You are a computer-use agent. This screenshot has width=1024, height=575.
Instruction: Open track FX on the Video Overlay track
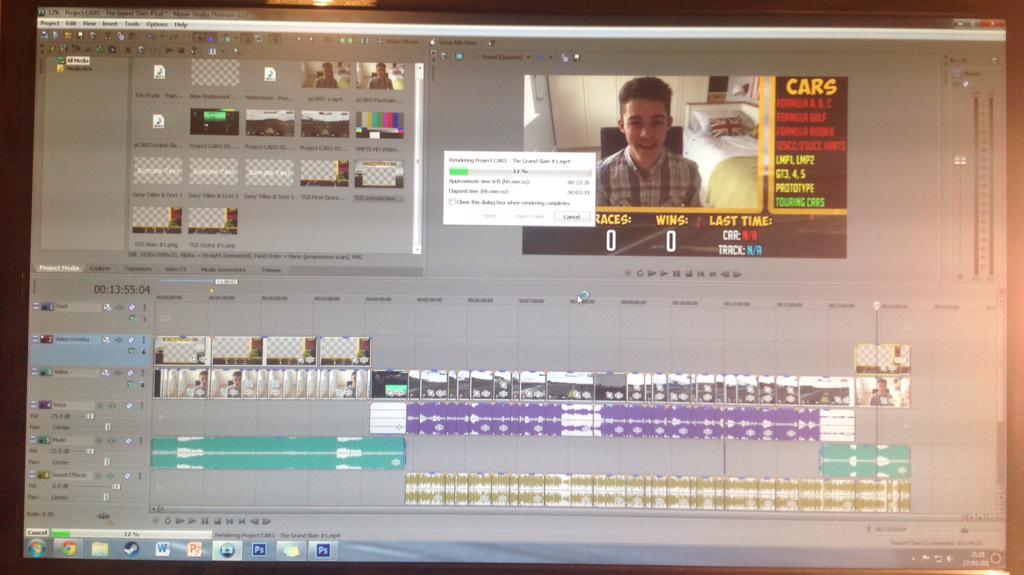pyautogui.click(x=118, y=340)
